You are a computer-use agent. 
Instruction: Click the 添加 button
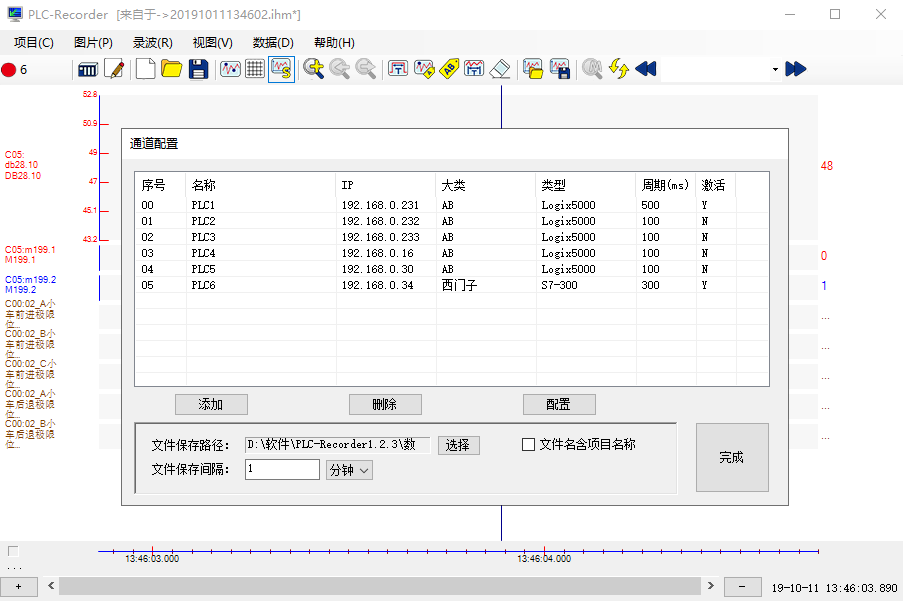(x=211, y=404)
